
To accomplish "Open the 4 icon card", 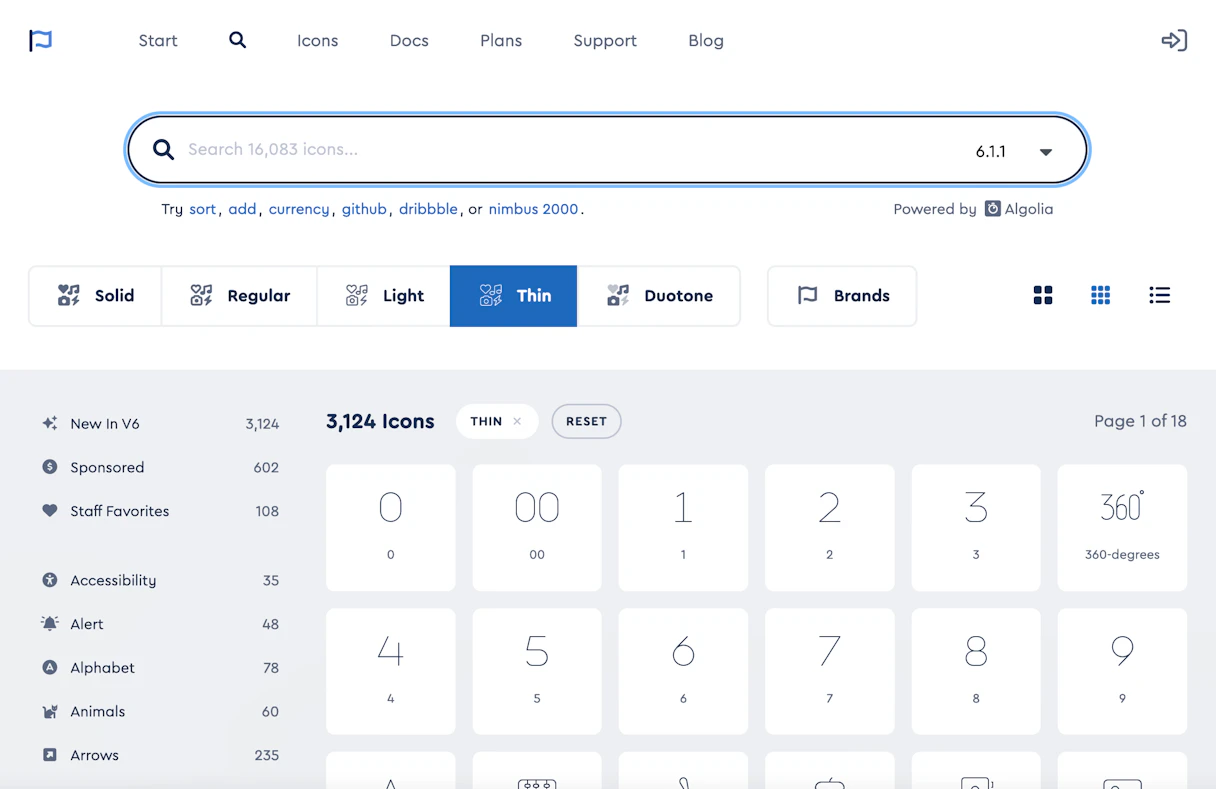I will [391, 672].
